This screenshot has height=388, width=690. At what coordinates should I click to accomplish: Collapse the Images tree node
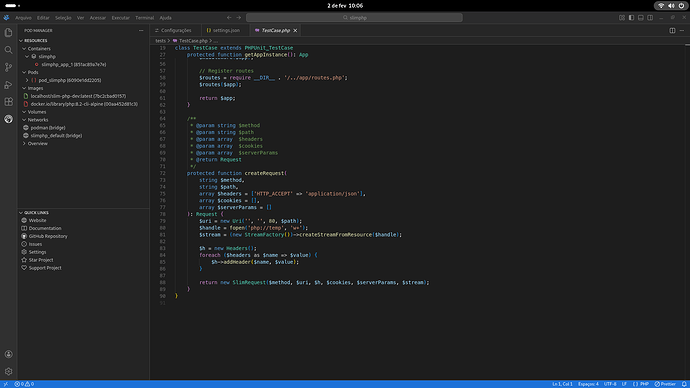point(24,88)
